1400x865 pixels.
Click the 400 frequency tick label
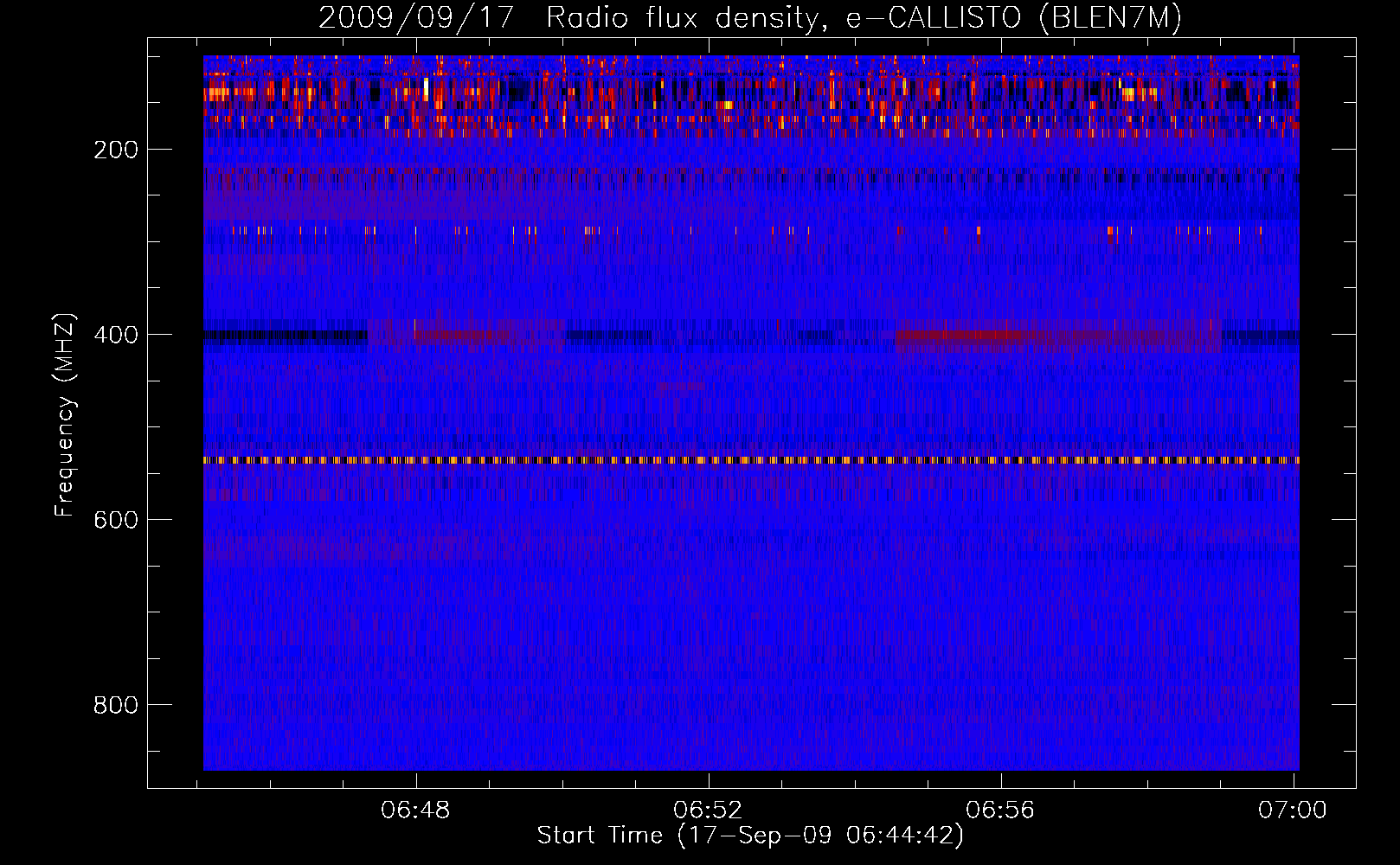pos(116,335)
